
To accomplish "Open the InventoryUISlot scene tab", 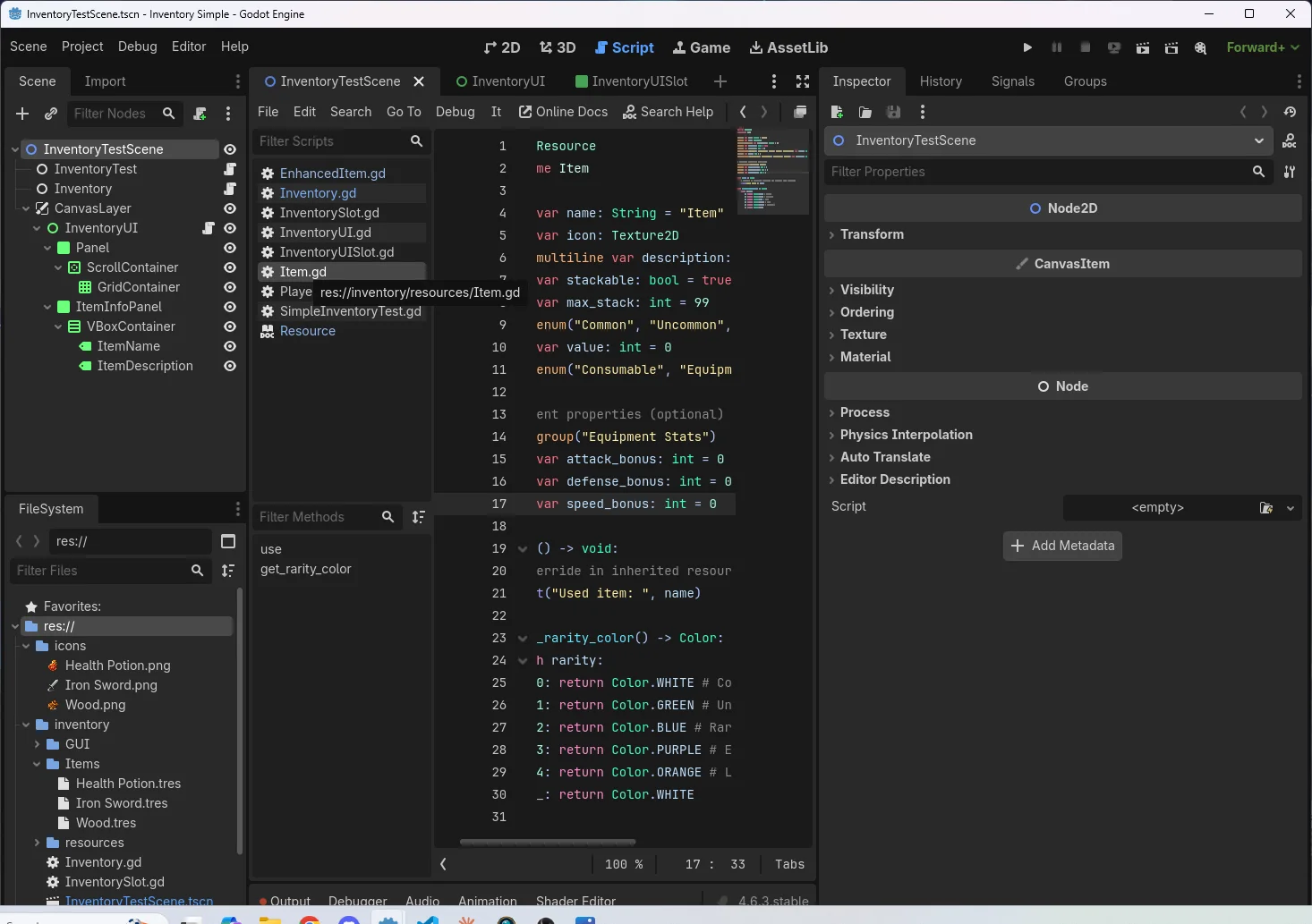I will pyautogui.click(x=632, y=81).
